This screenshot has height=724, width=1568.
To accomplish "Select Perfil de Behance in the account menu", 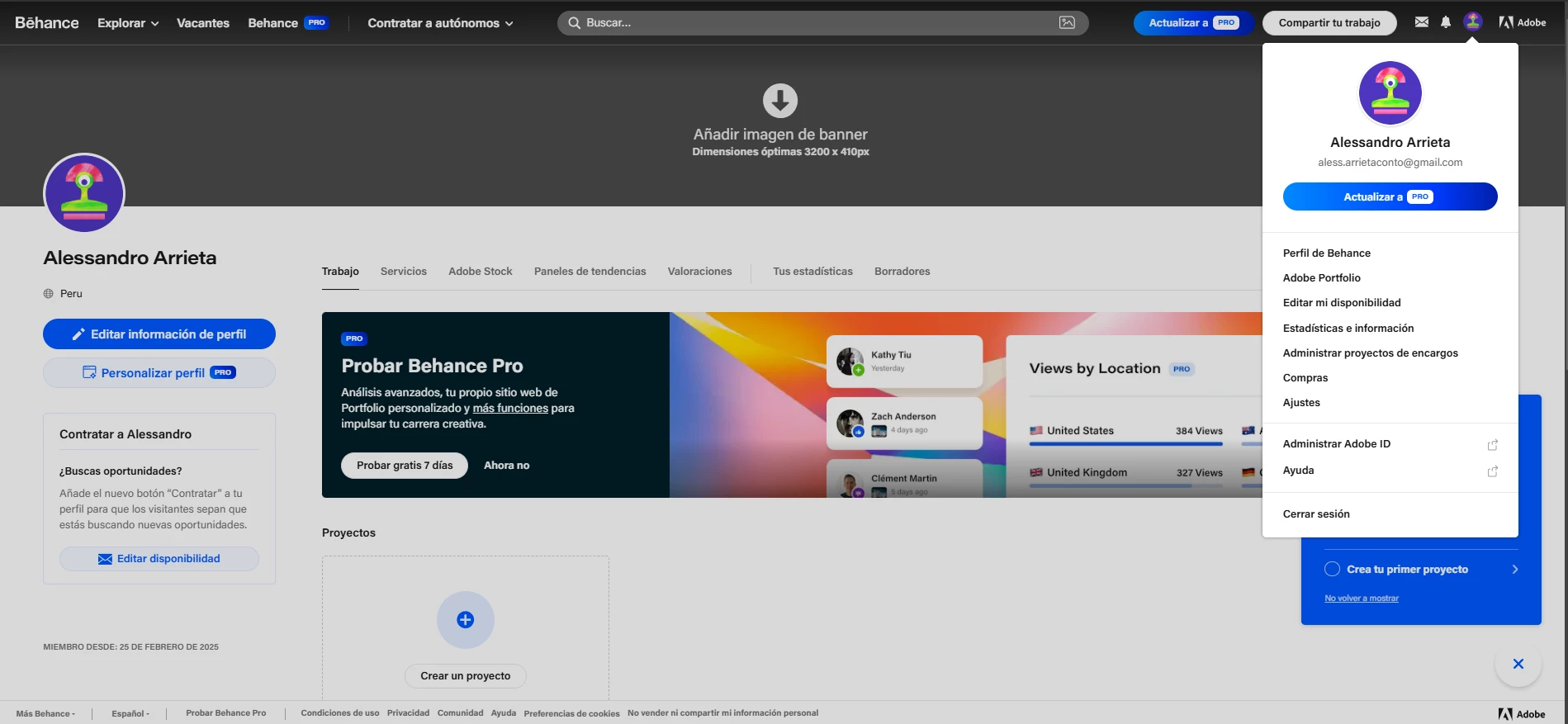I will (x=1326, y=253).
